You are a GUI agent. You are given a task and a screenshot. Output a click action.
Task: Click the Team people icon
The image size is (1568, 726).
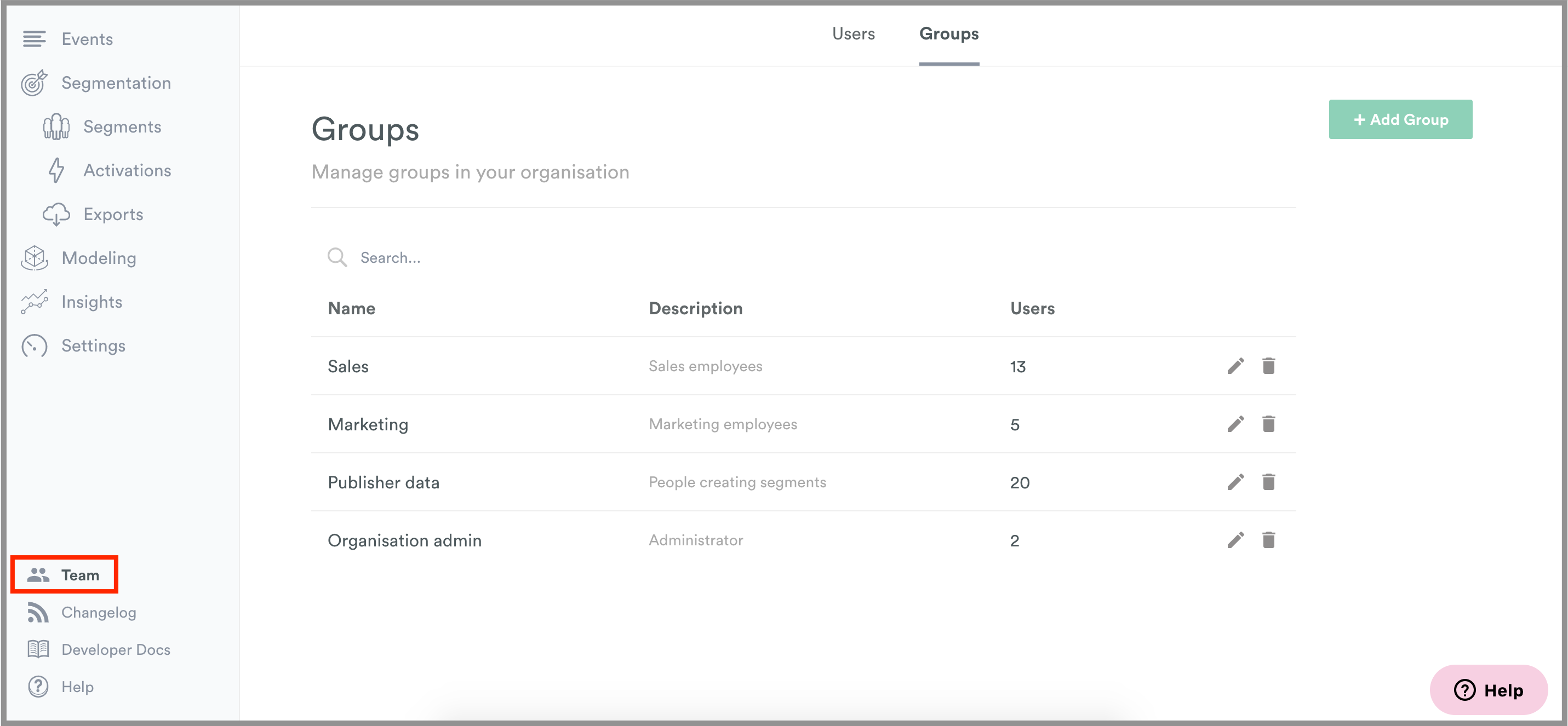(38, 574)
